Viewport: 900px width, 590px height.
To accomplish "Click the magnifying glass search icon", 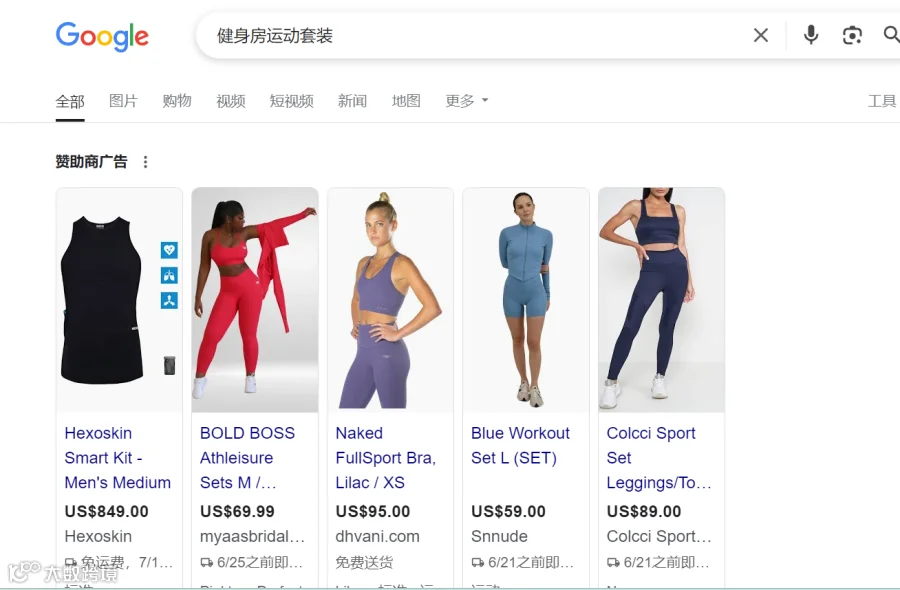I will point(891,36).
